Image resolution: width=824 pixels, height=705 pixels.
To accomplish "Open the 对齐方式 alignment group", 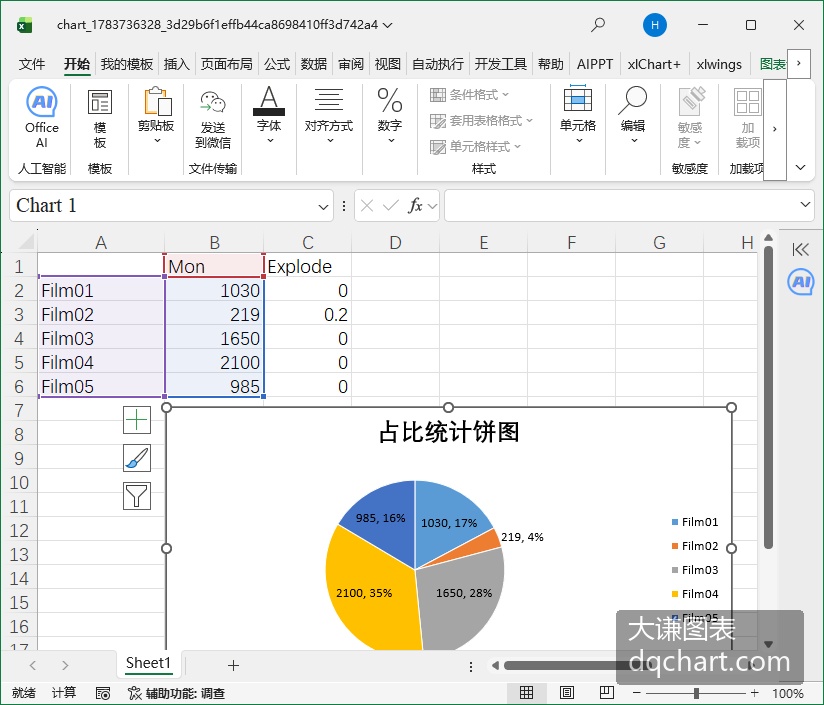I will (329, 115).
